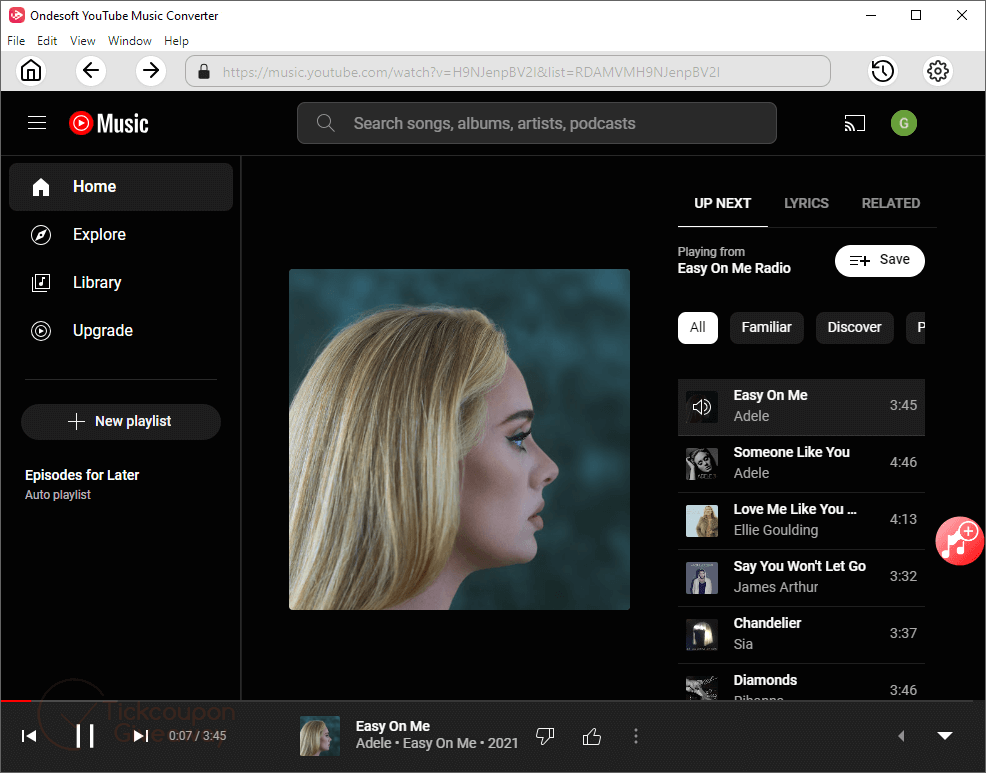Open the green G account avatar
This screenshot has width=986, height=773.
(x=904, y=123)
